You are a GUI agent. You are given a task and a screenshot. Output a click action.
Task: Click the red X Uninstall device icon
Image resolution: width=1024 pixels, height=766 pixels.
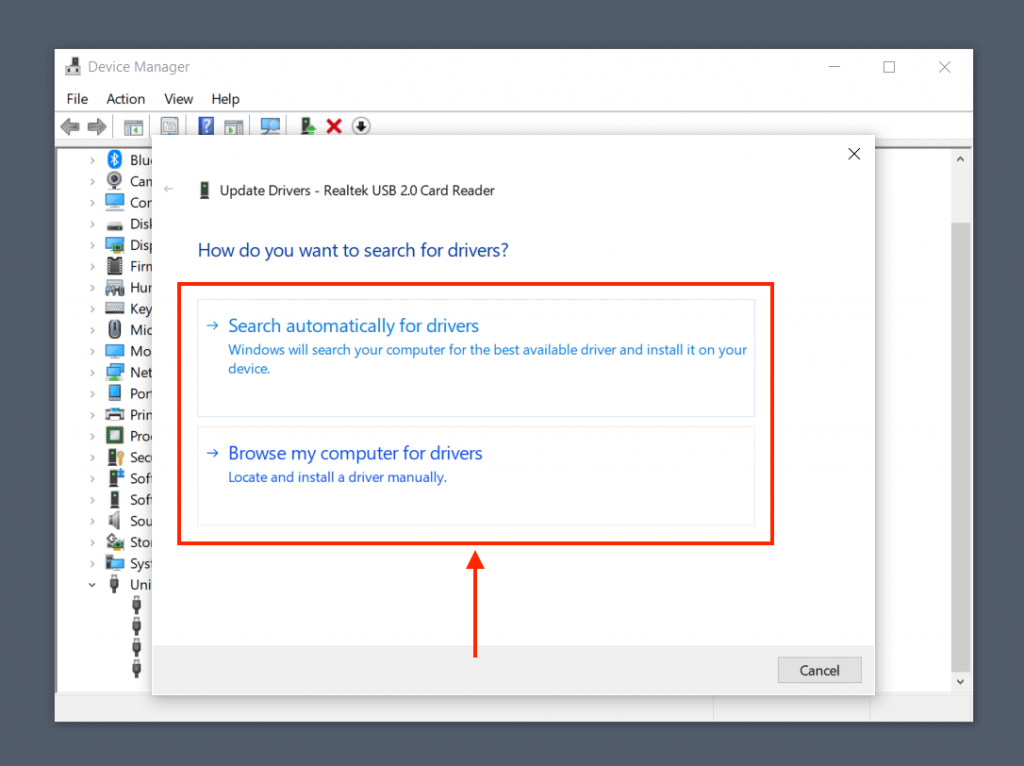(x=334, y=126)
